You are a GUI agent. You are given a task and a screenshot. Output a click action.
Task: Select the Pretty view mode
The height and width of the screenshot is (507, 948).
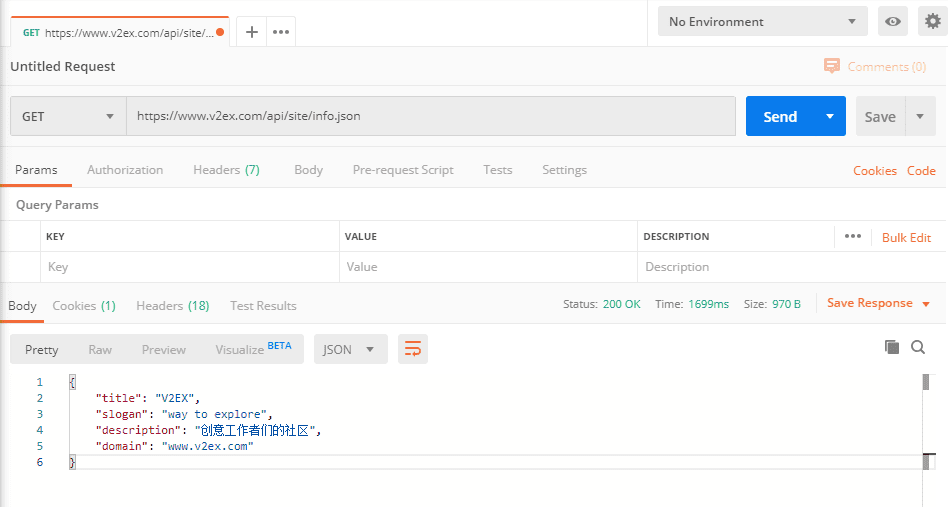tap(42, 349)
